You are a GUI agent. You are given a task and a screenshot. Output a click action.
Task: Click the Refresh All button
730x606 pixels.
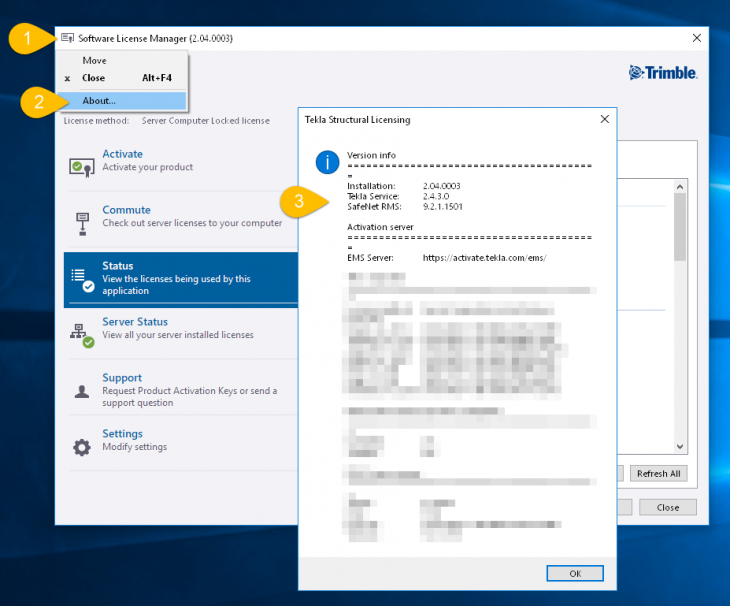coord(658,473)
